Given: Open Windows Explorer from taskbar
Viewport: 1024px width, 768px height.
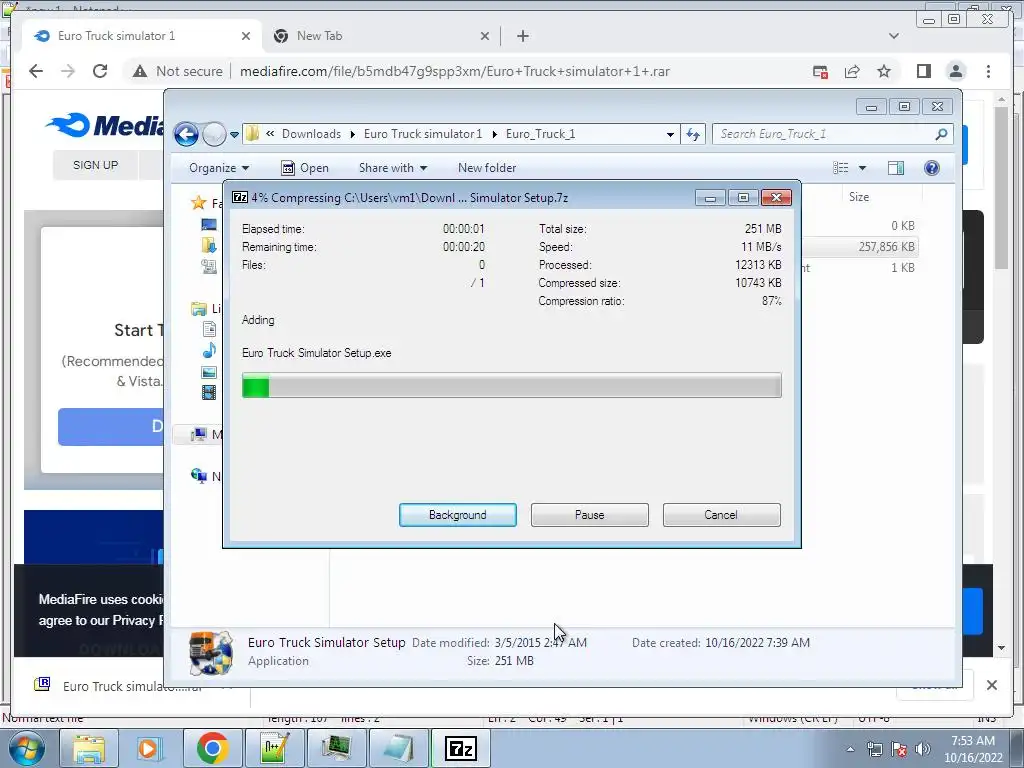Looking at the screenshot, I should (89, 748).
